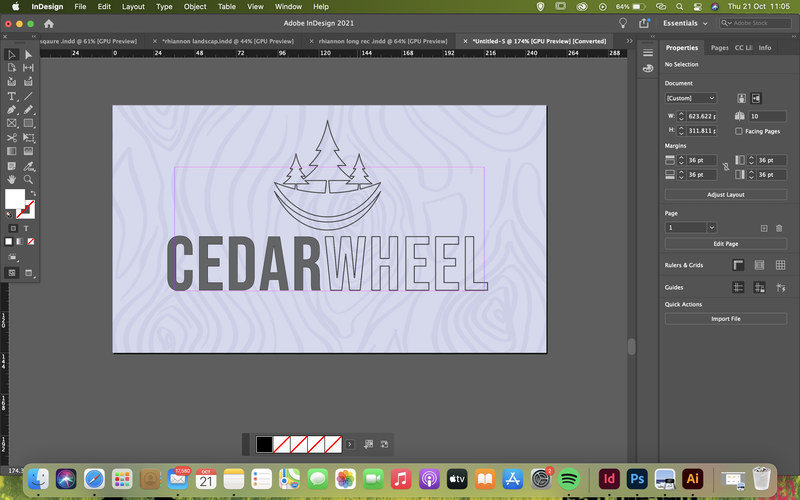
Task: Open the Essentials workspace dropdown
Action: [685, 23]
